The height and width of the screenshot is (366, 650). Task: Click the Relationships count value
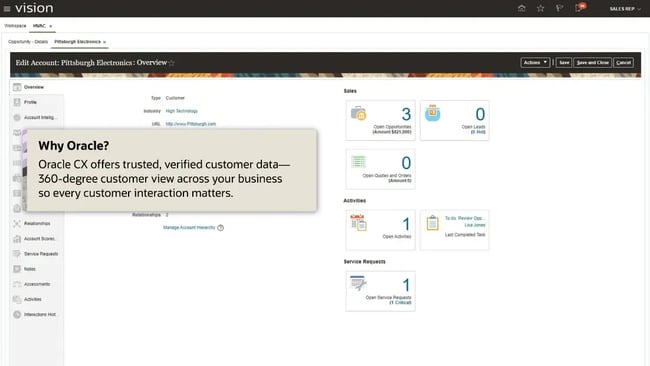click(167, 215)
